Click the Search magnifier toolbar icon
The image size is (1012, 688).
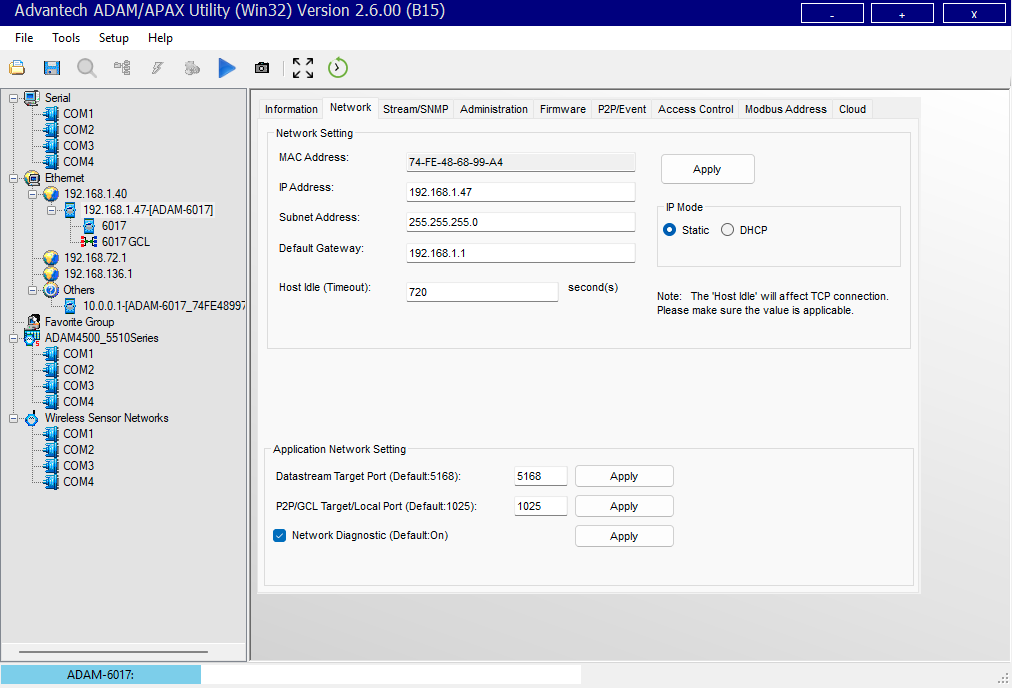pyautogui.click(x=86, y=68)
